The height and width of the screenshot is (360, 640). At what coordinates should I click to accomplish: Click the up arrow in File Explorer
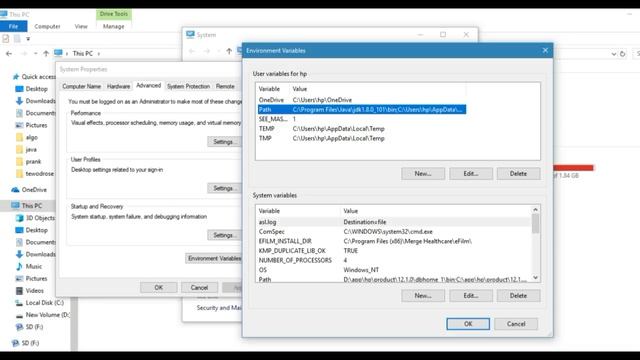46,53
